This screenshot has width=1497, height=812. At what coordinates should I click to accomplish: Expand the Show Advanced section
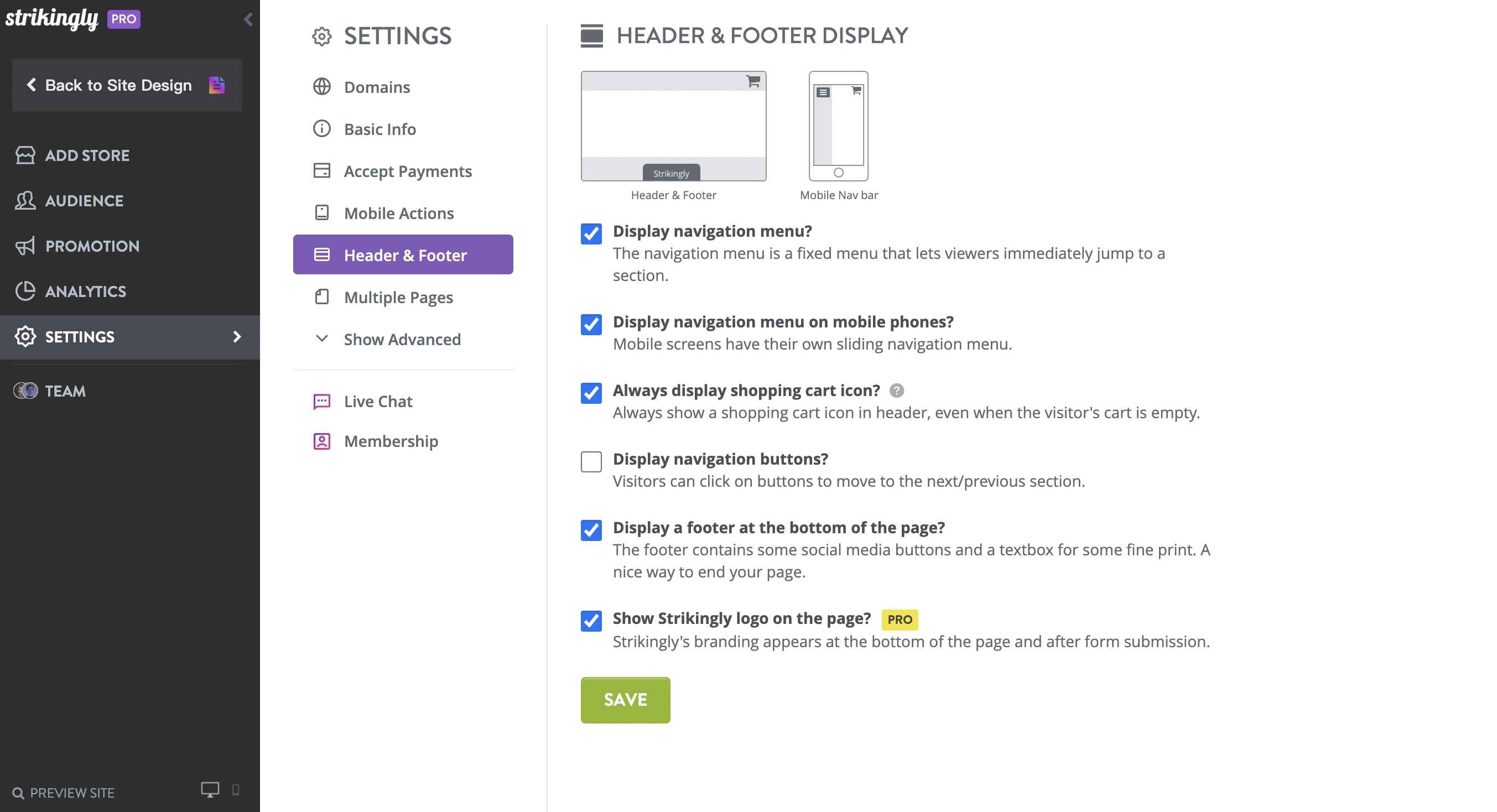coord(402,339)
